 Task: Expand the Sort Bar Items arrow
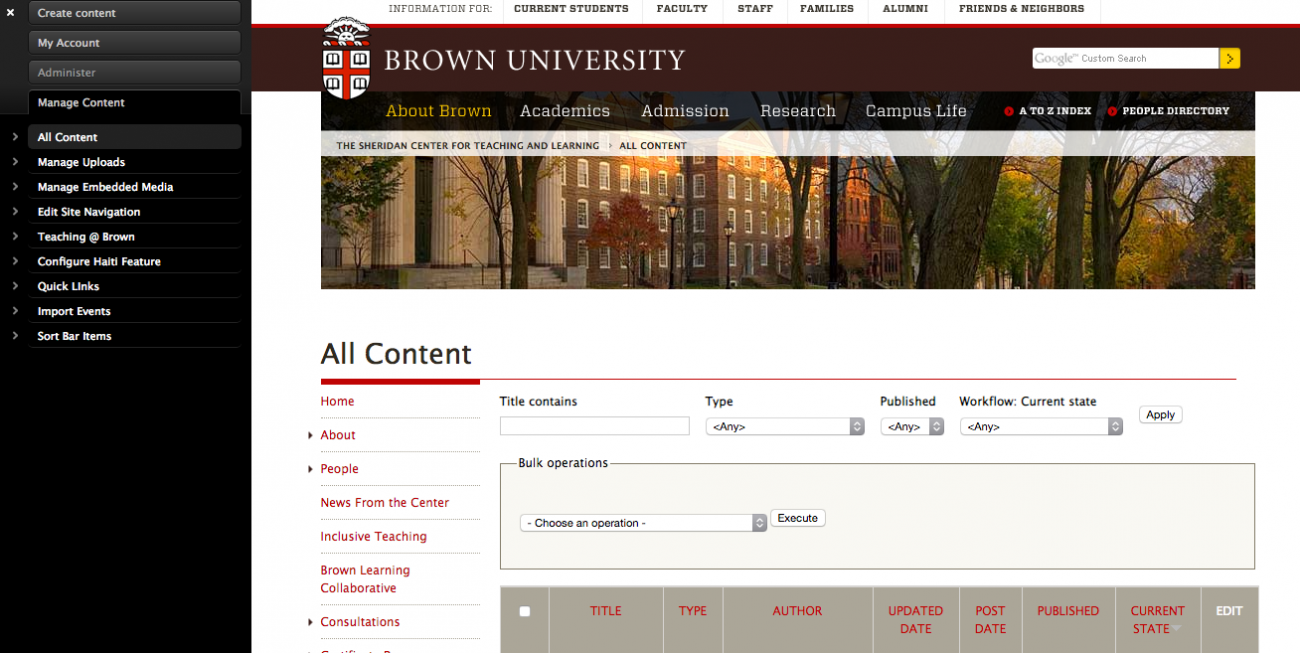point(15,336)
